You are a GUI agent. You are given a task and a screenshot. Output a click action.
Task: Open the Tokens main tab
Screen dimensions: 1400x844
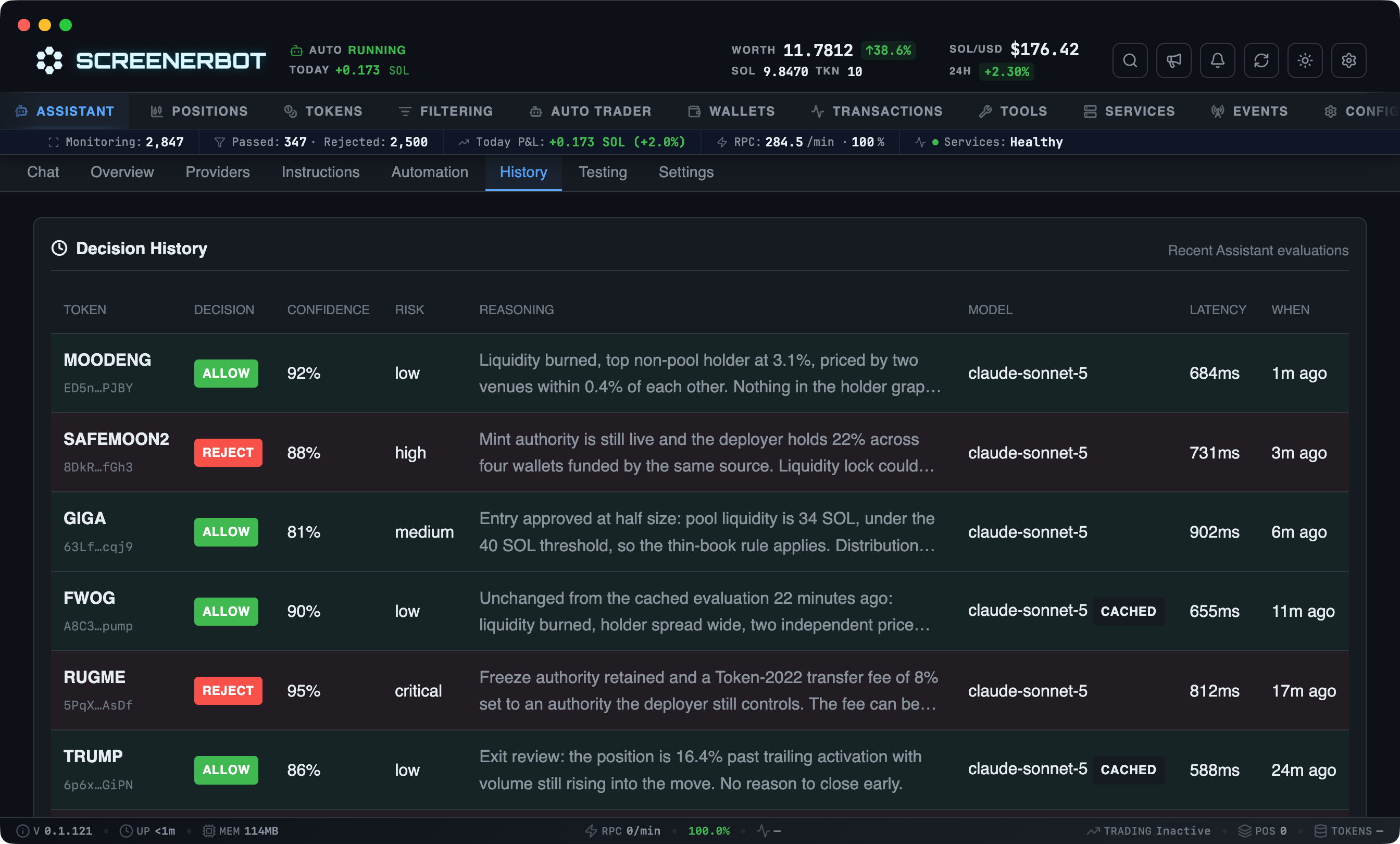pos(323,111)
